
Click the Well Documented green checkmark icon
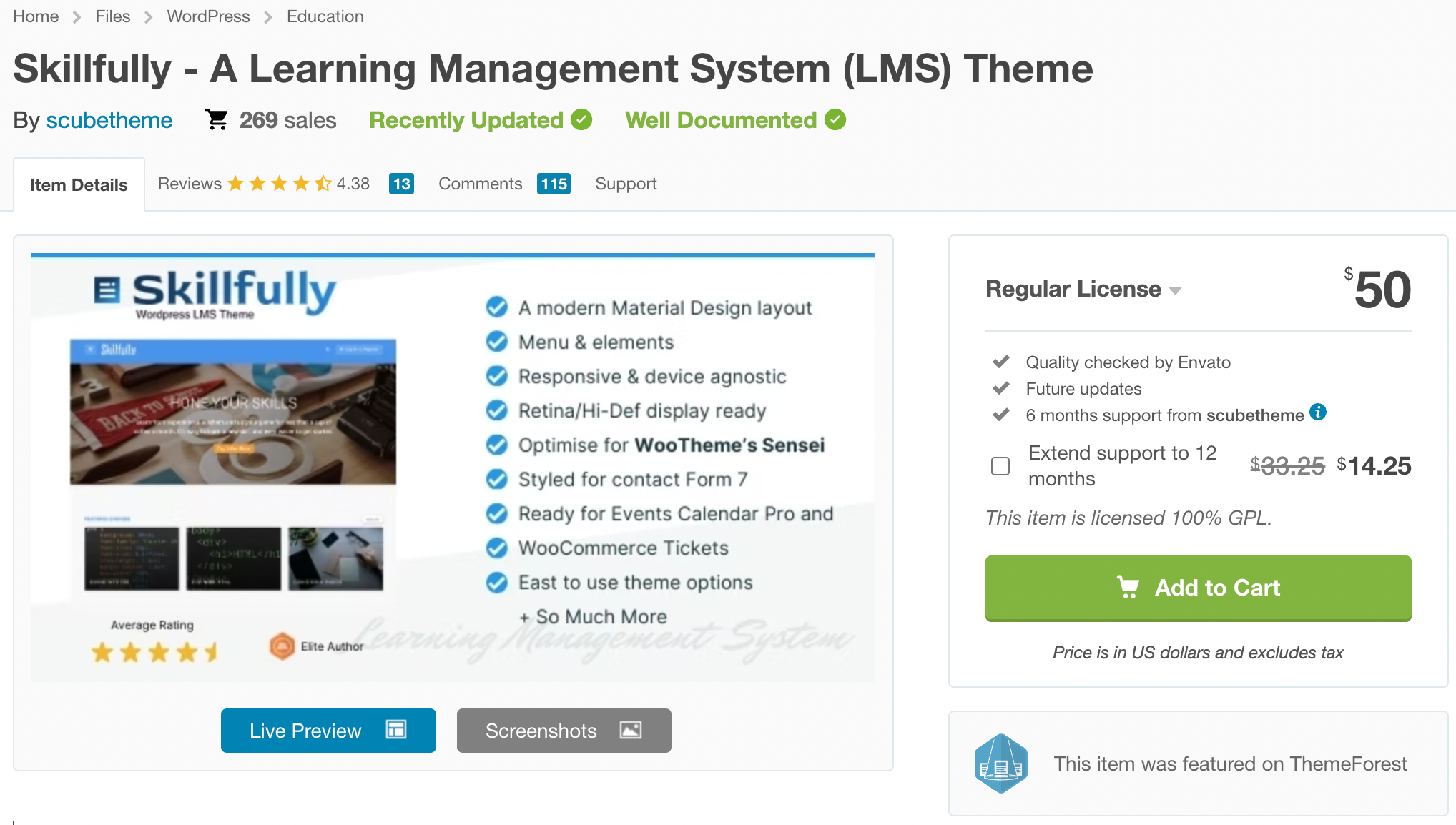(x=835, y=119)
